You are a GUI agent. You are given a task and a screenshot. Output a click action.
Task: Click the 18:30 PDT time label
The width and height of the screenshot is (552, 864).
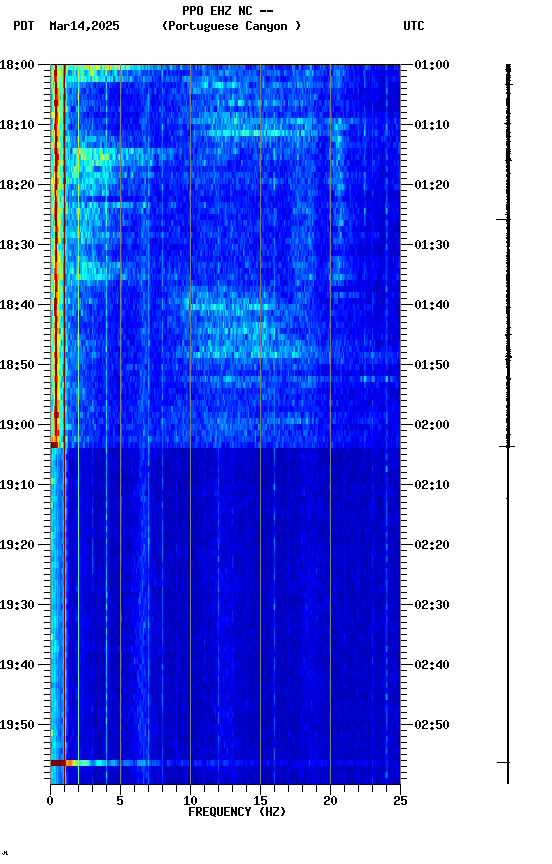17,245
